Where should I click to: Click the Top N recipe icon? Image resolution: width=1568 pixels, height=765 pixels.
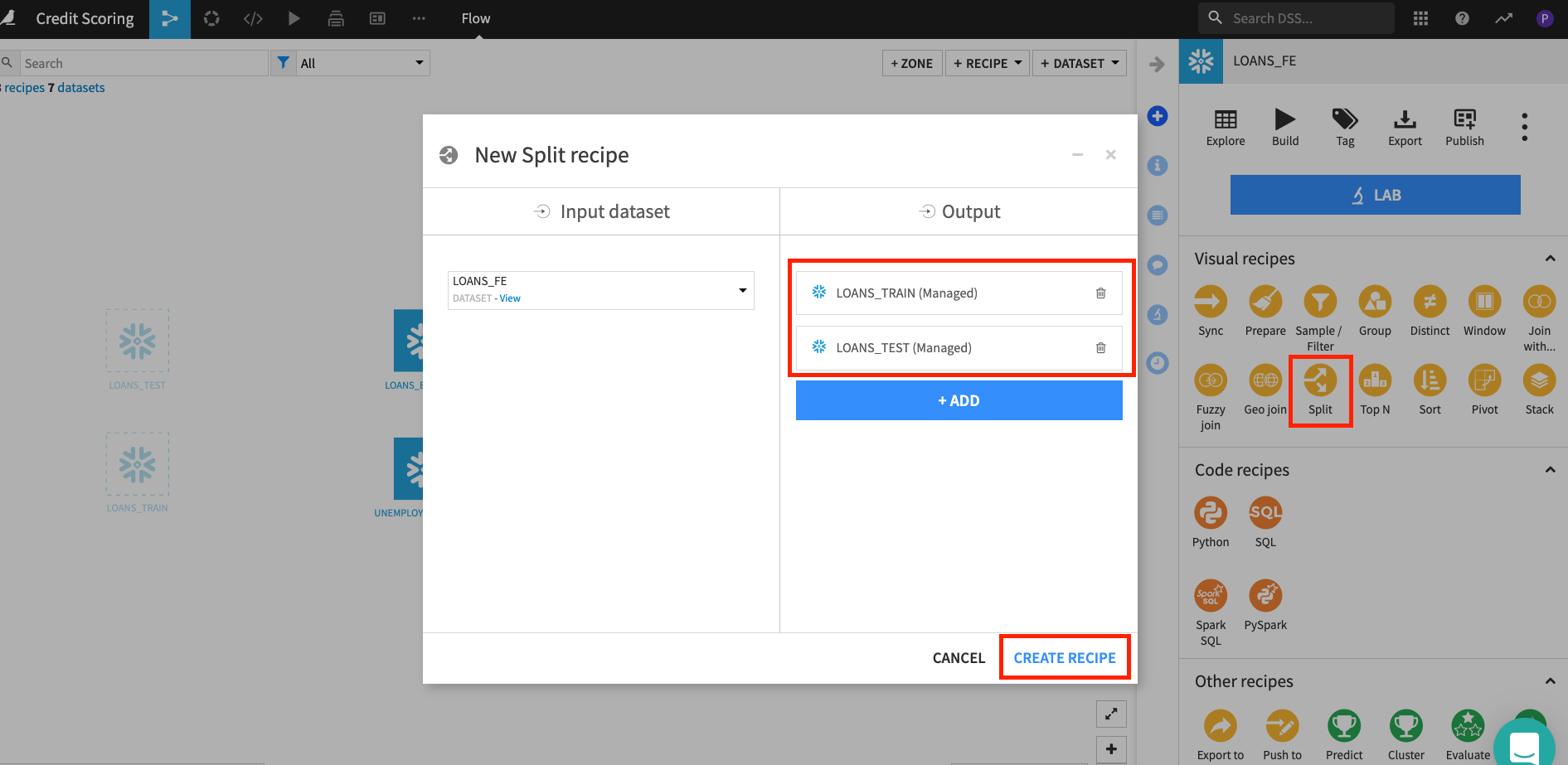tap(1375, 381)
